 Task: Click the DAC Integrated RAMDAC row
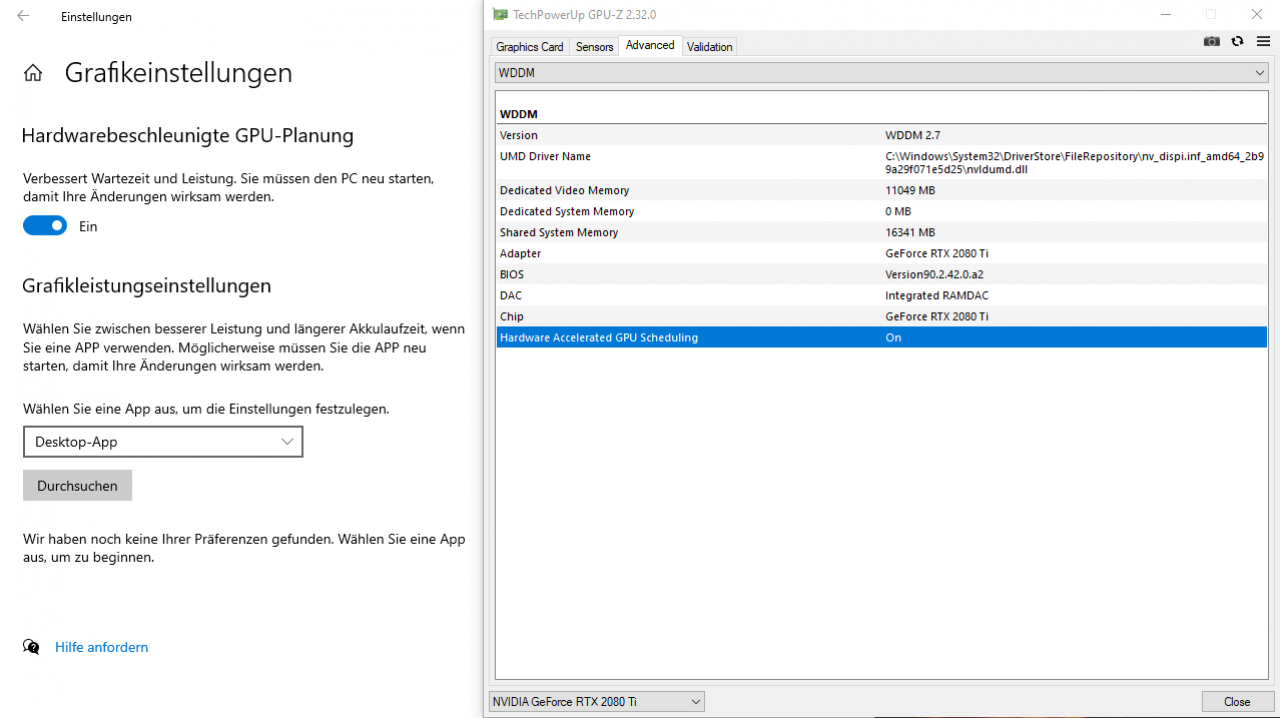881,295
